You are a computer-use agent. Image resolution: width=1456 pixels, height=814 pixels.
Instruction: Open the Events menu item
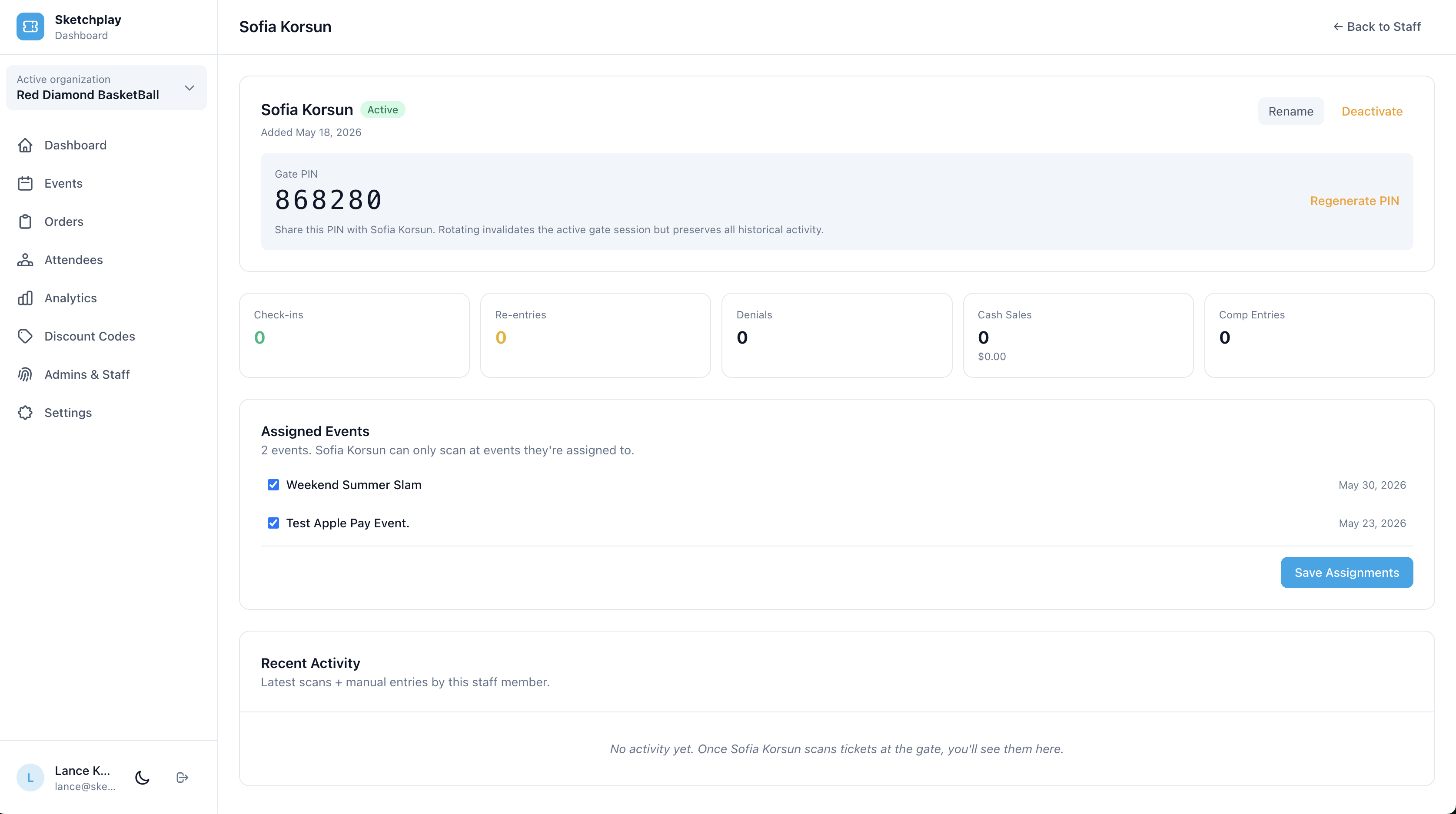106,184
